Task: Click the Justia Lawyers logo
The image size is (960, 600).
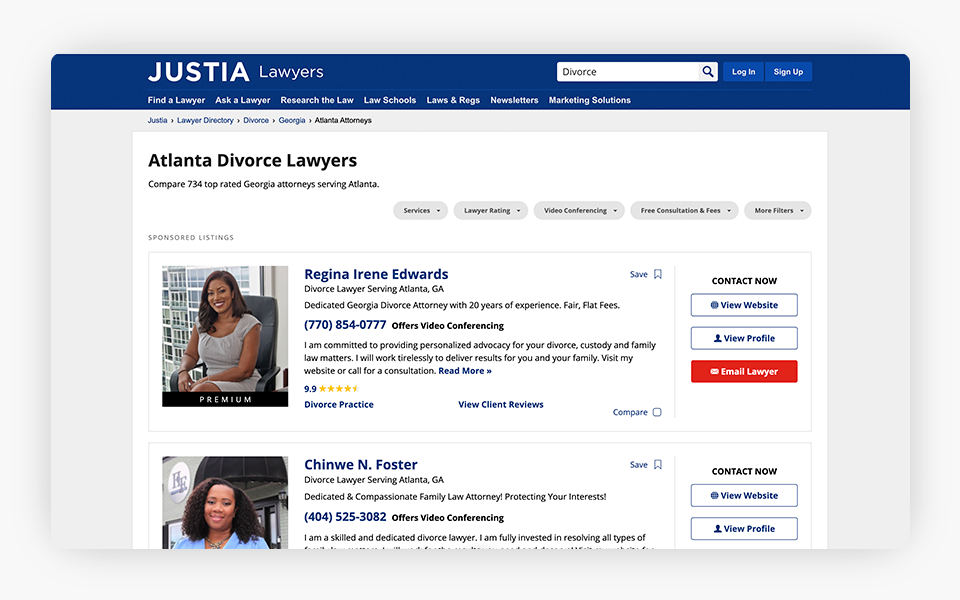Action: [x=236, y=72]
